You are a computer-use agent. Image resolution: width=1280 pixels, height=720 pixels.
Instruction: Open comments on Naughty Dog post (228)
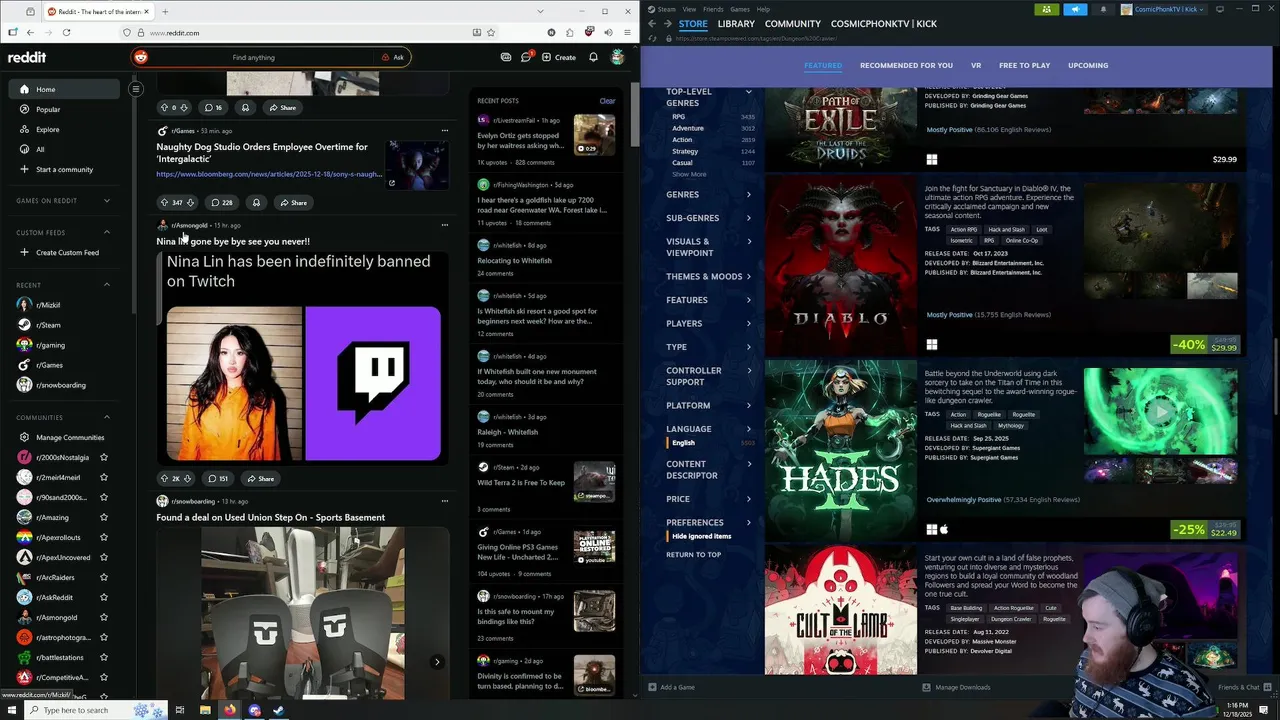(x=221, y=203)
